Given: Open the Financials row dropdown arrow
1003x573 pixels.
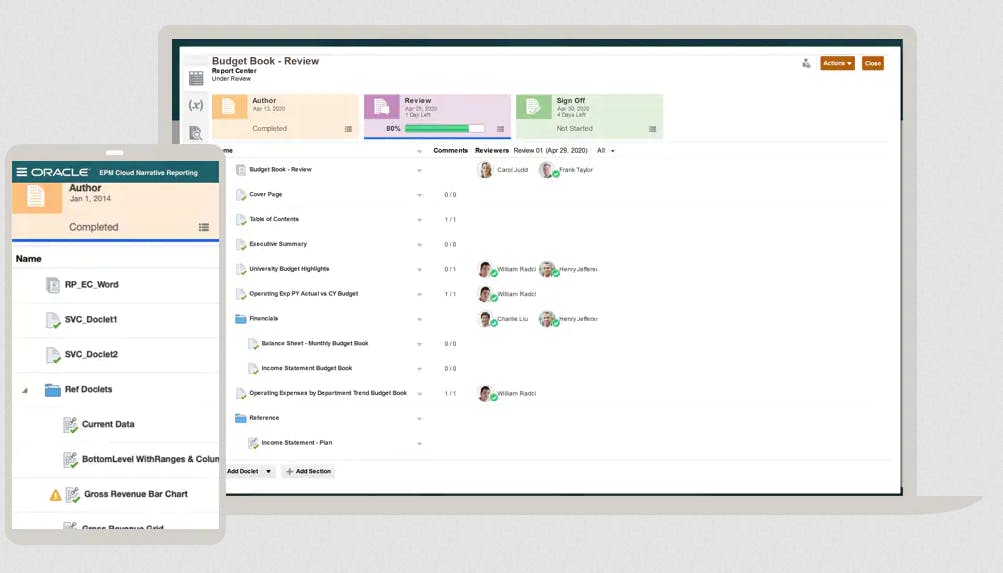Looking at the screenshot, I should tap(420, 319).
